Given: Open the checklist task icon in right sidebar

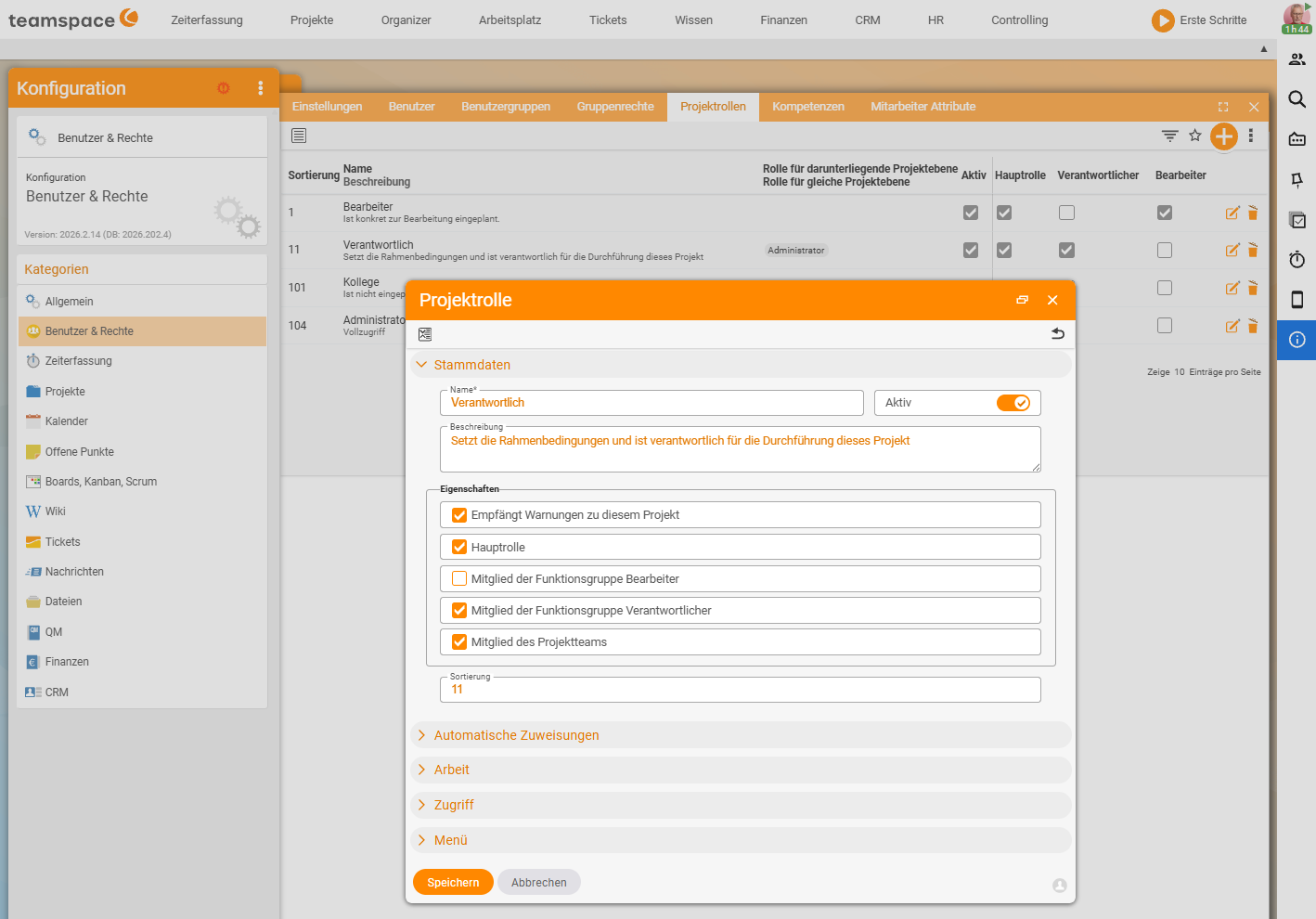Looking at the screenshot, I should pyautogui.click(x=1297, y=220).
